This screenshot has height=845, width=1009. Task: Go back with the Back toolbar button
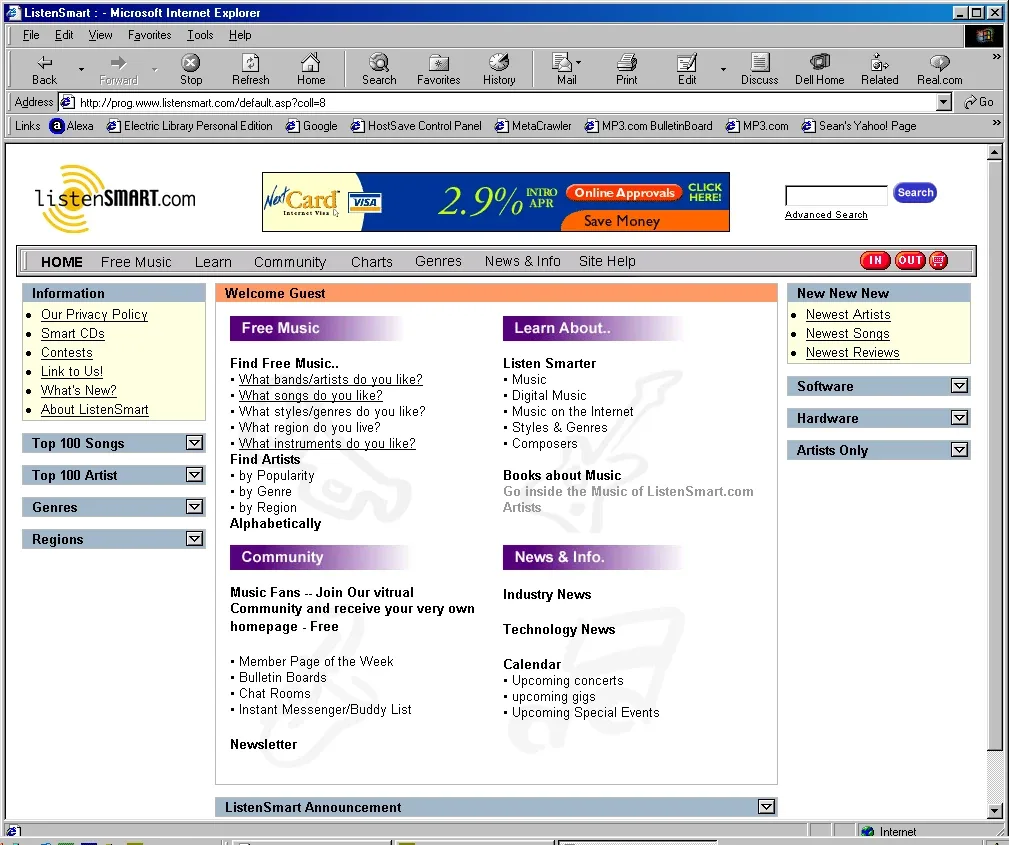pos(44,70)
